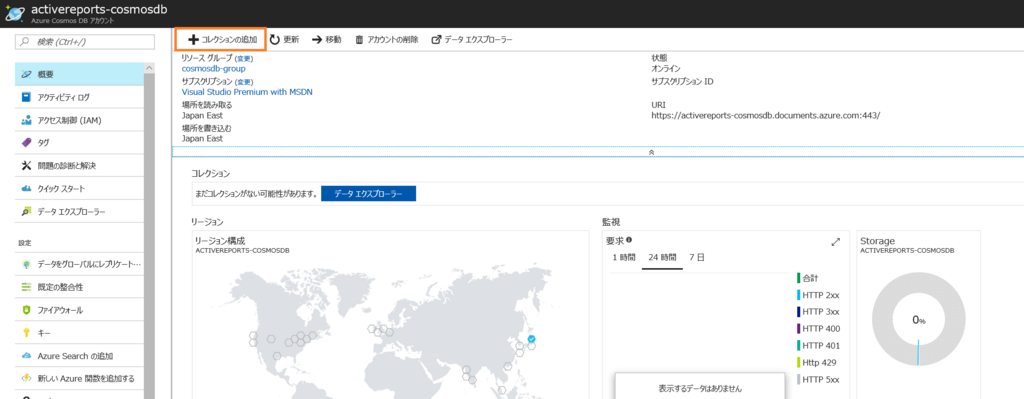Click the ファイアウォール shield icon

click(26, 310)
